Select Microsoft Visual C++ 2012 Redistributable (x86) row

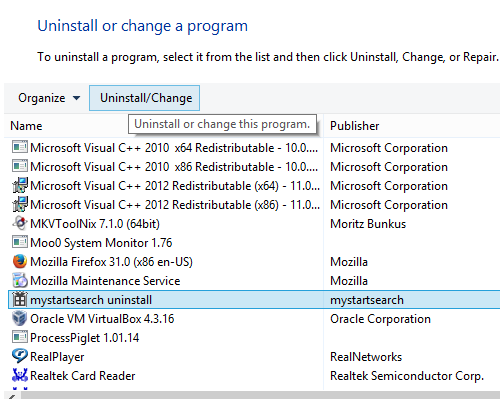253,205
